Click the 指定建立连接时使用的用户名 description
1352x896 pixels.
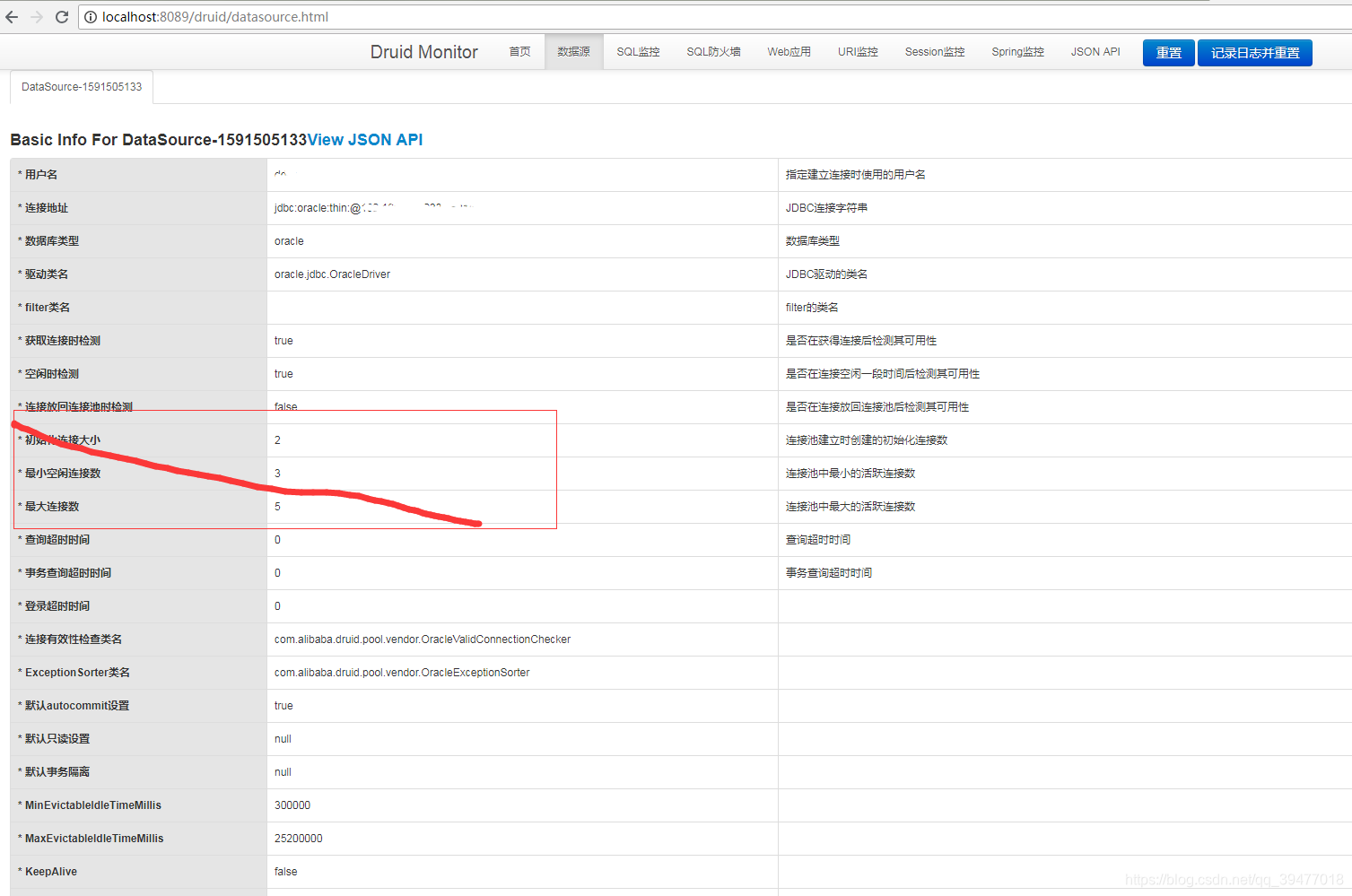pyautogui.click(x=856, y=175)
